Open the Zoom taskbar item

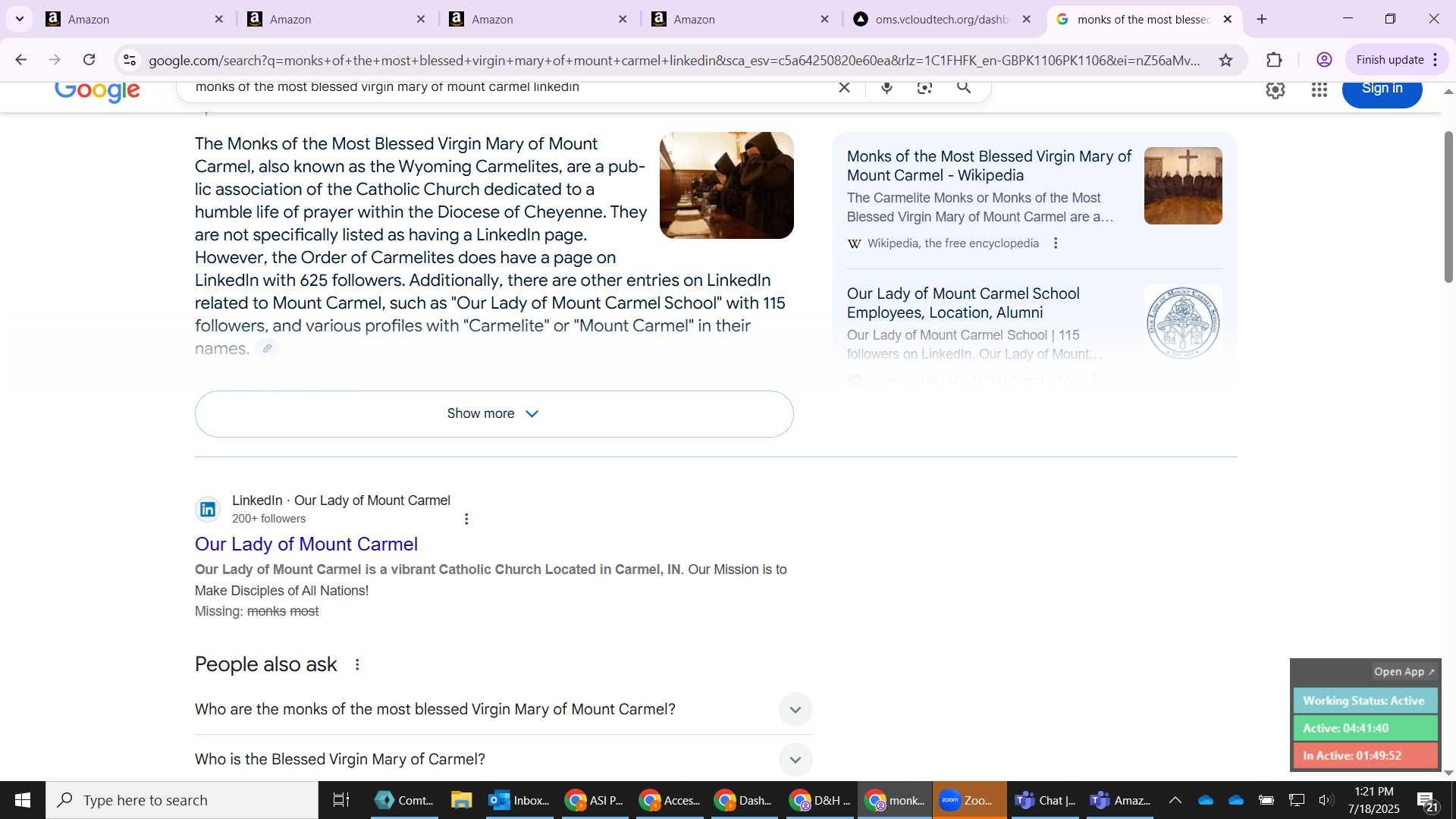[969, 800]
